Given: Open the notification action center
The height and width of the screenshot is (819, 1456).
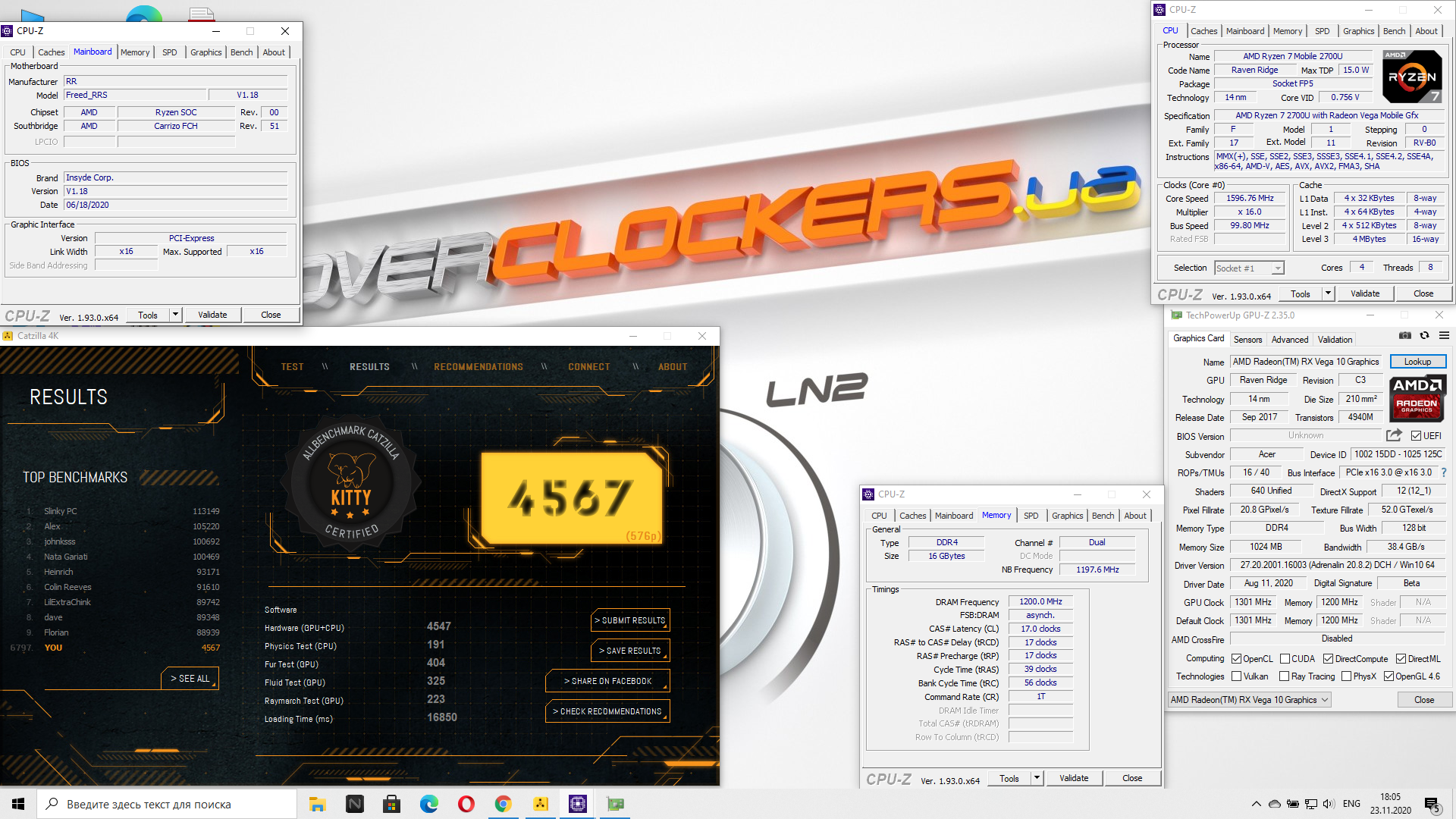Looking at the screenshot, I should pyautogui.click(x=1432, y=805).
